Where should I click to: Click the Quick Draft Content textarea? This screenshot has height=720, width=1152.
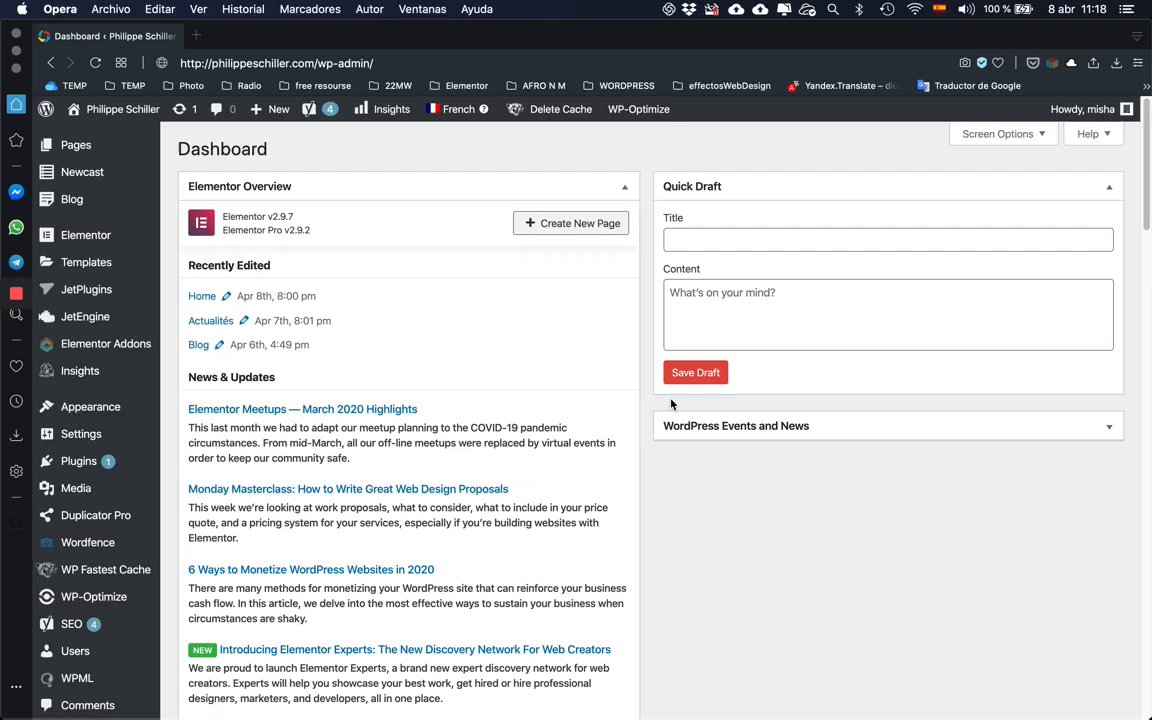pos(888,314)
